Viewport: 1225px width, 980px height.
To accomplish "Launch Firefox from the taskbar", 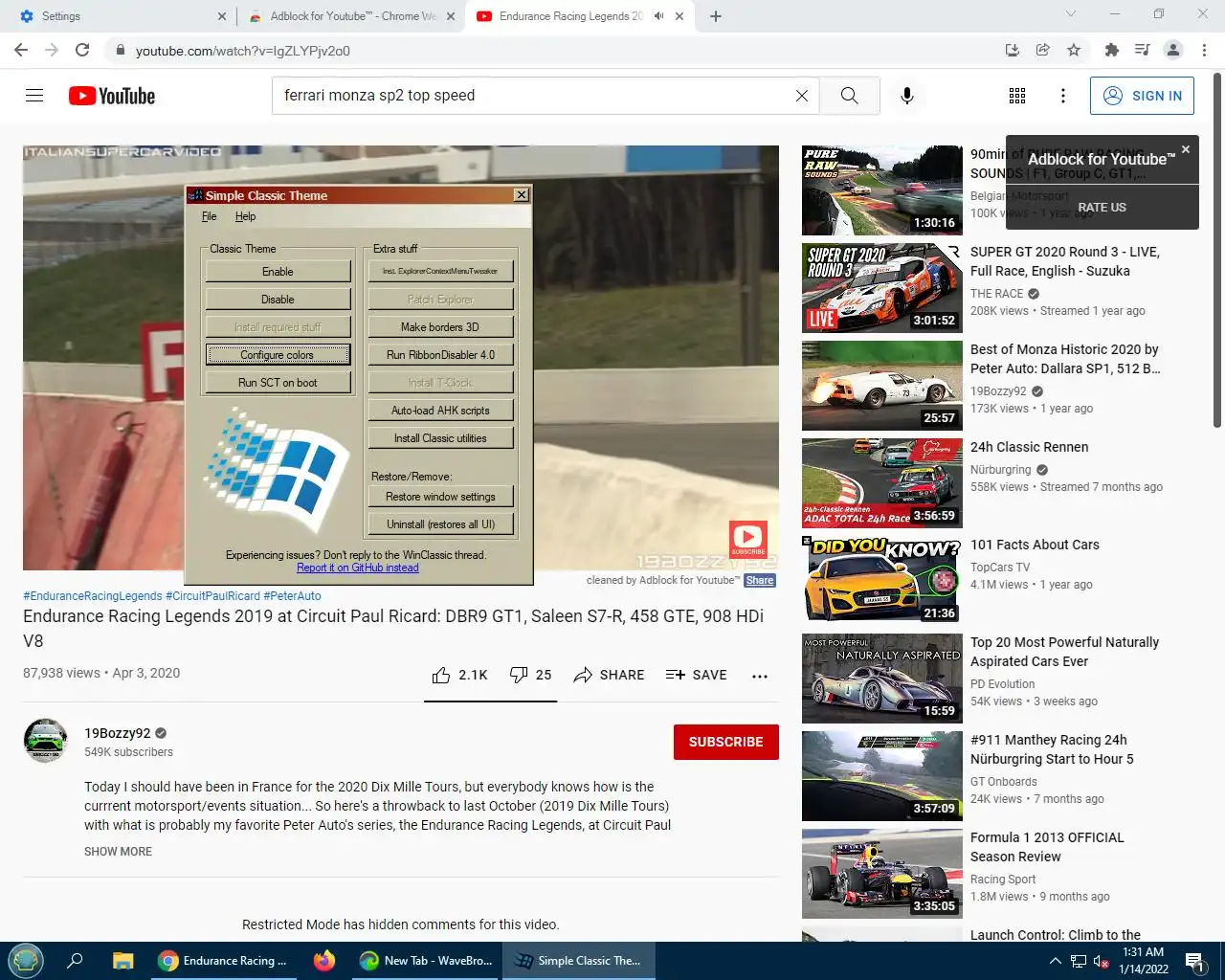I will (324, 960).
